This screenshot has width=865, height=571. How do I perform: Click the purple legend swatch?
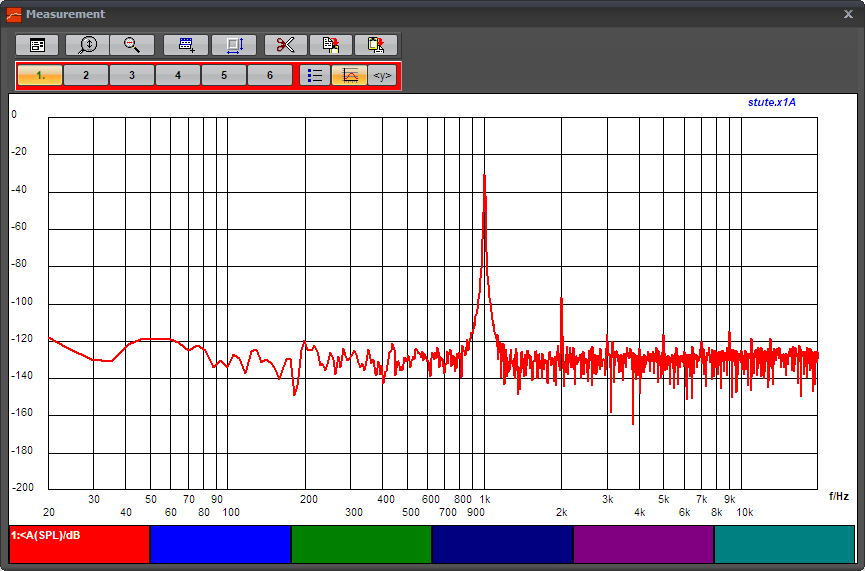[644, 545]
